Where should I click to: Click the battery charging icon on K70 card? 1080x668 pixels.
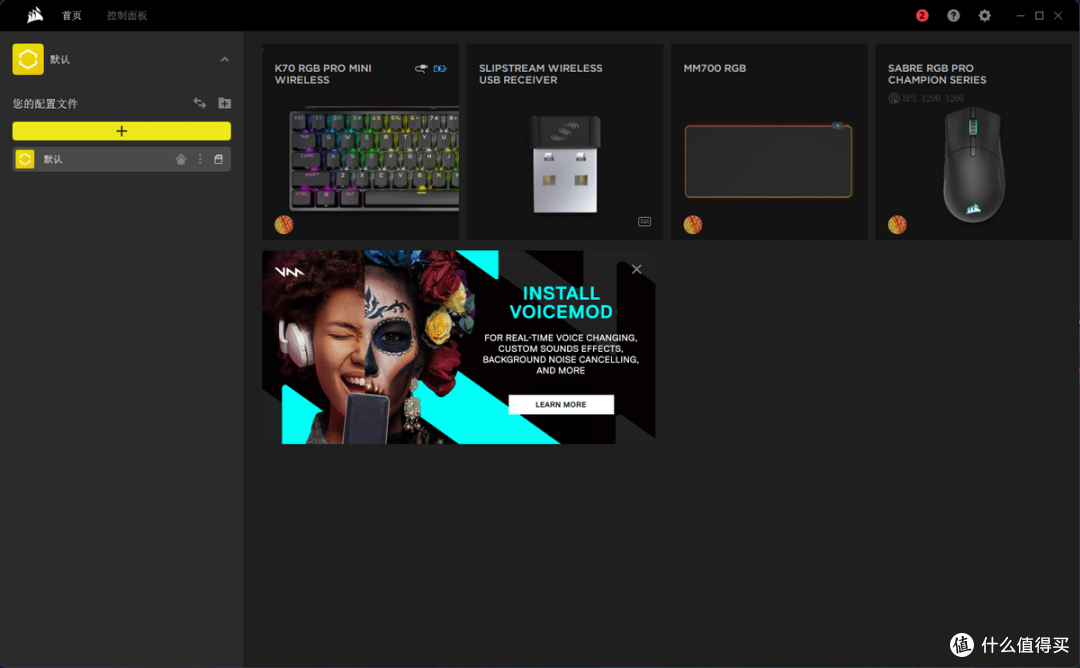tap(439, 68)
